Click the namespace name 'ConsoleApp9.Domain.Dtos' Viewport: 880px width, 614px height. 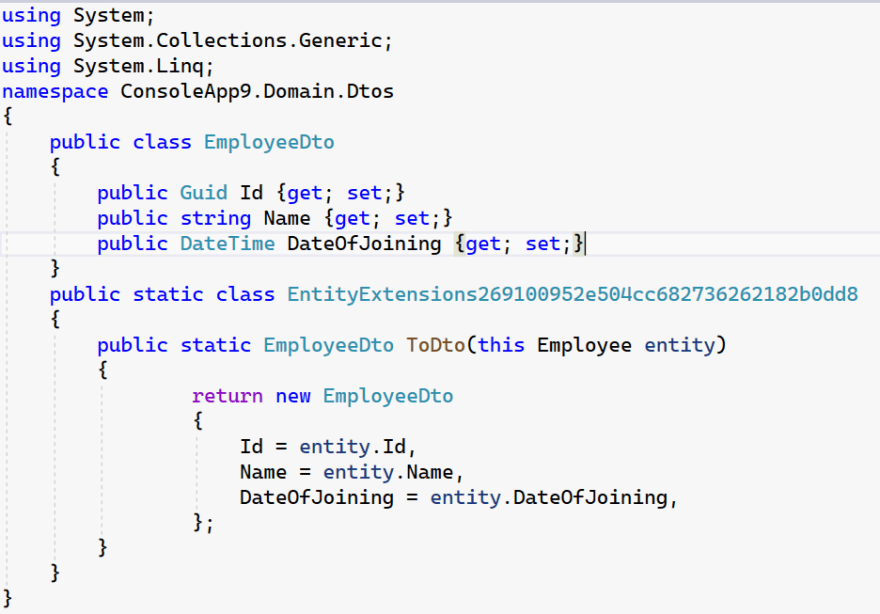click(x=257, y=91)
